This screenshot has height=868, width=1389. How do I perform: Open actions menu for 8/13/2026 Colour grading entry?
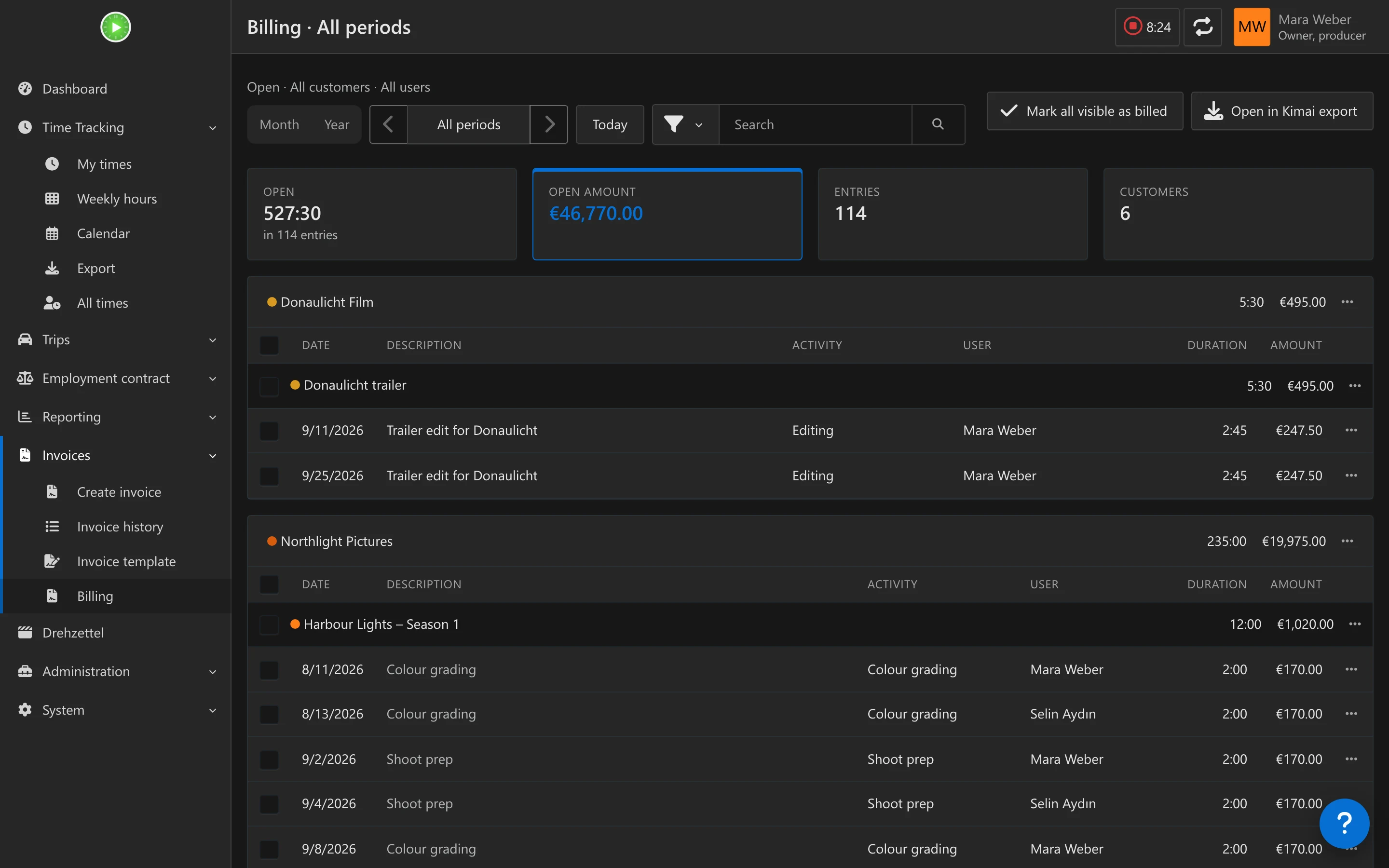[x=1351, y=714]
